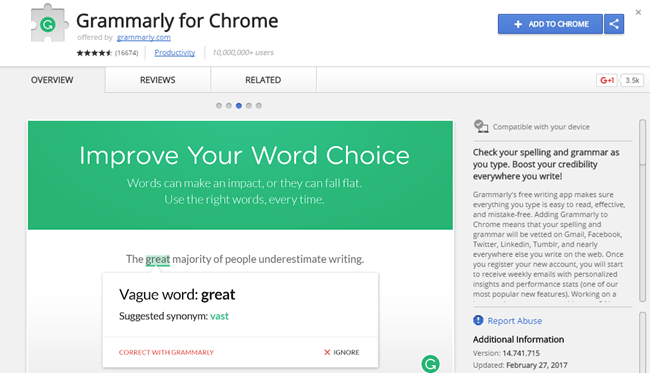Click the star rating in the header
Viewport: 650px width, 373px height.
click(94, 53)
